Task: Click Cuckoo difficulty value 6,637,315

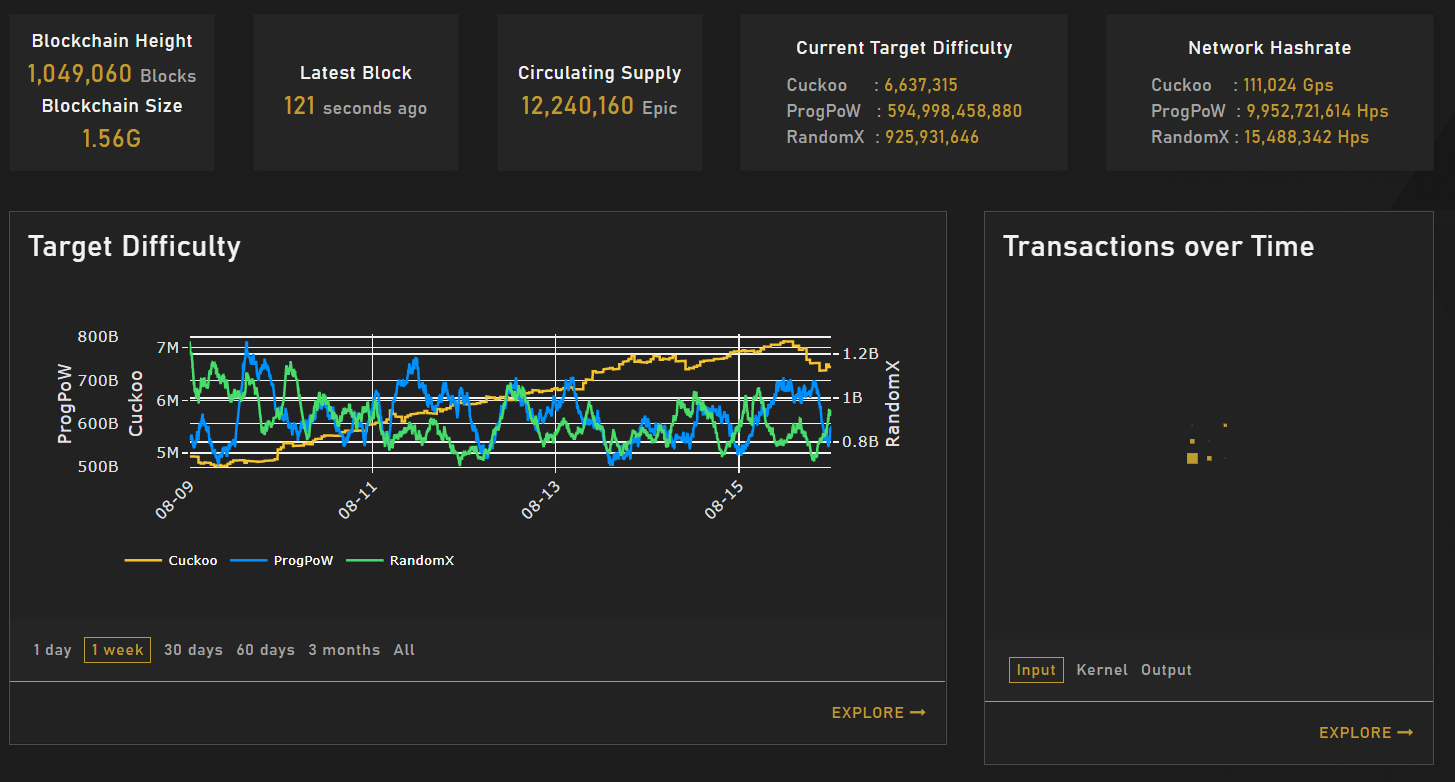Action: point(920,85)
